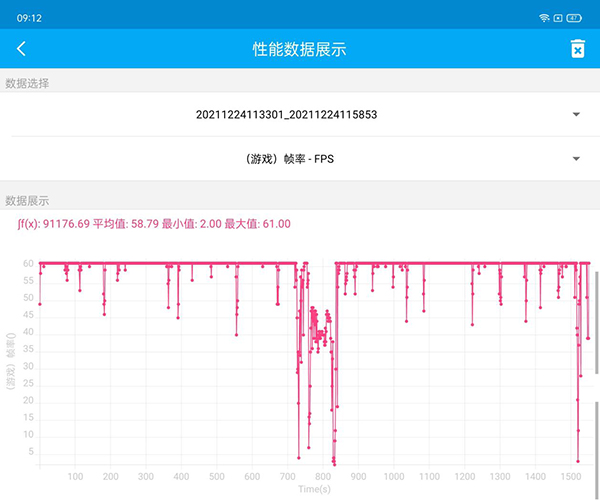Click the (游戏)帧率 - FPS selector text
Viewport: 600px width, 501px height.
pyautogui.click(x=286, y=159)
